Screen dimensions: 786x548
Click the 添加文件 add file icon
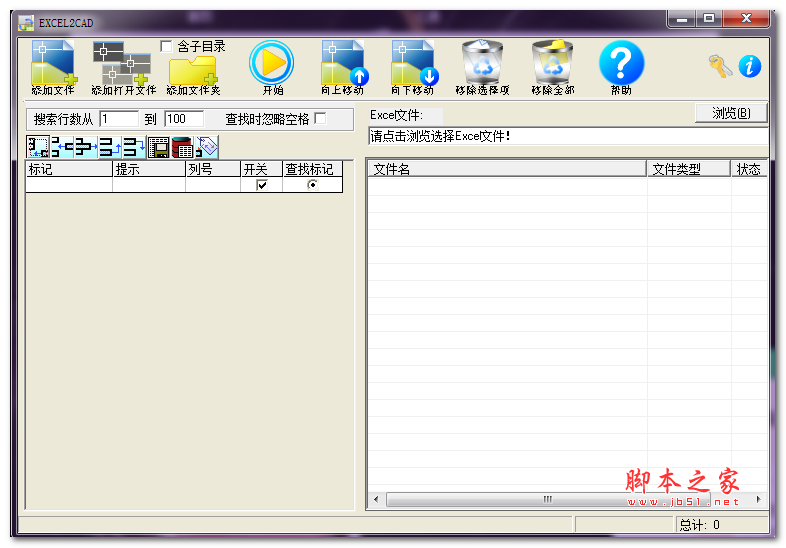click(x=54, y=68)
